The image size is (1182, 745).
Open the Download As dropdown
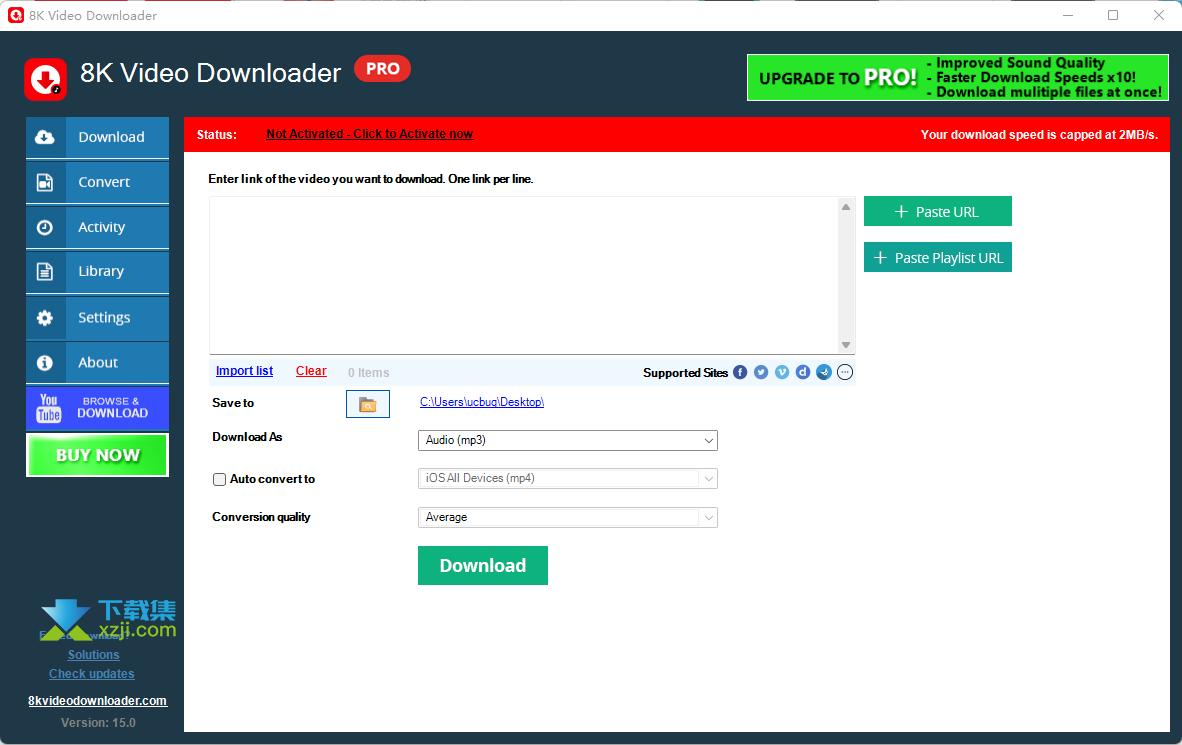(x=568, y=440)
